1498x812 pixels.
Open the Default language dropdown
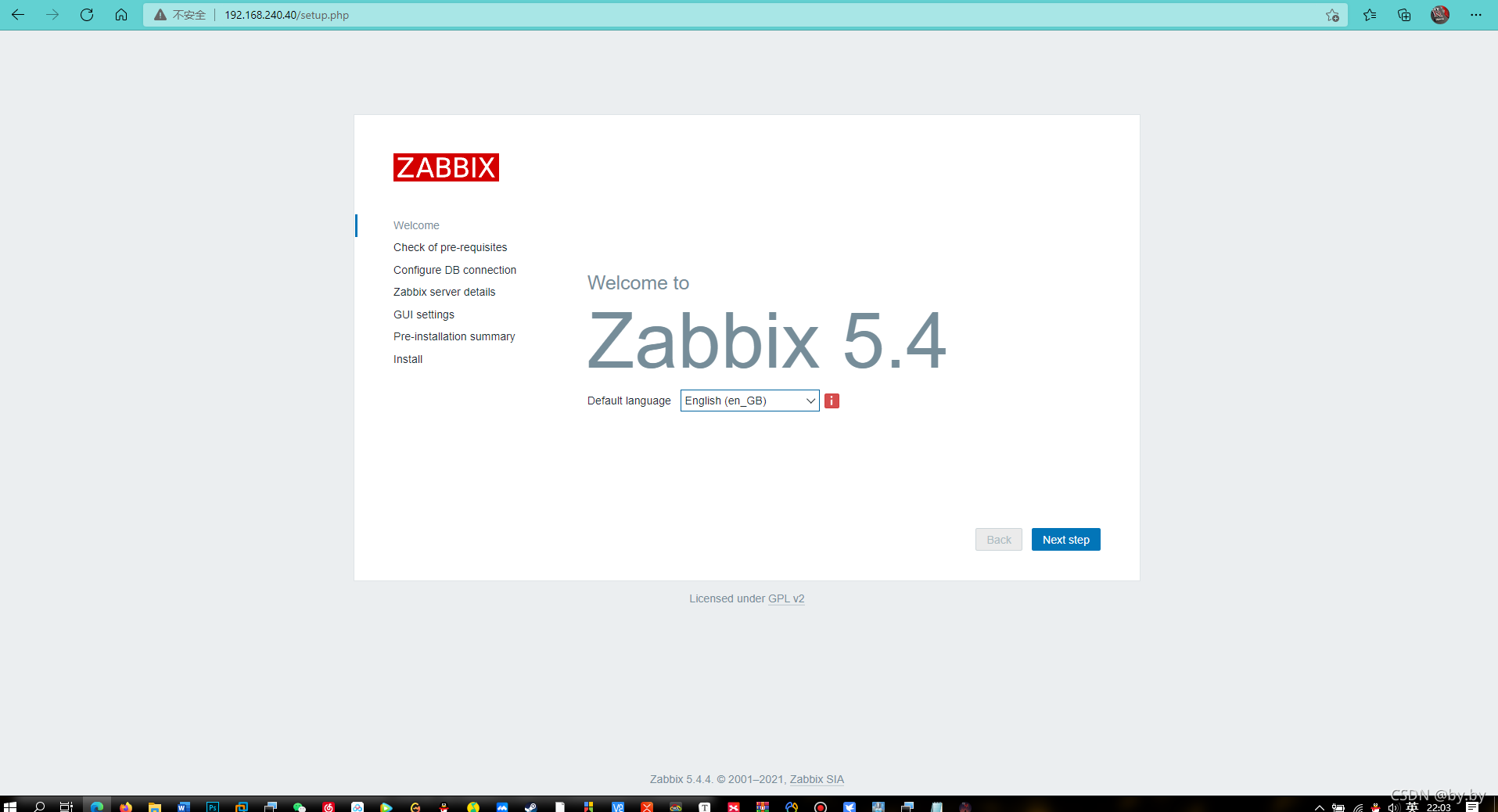(749, 401)
